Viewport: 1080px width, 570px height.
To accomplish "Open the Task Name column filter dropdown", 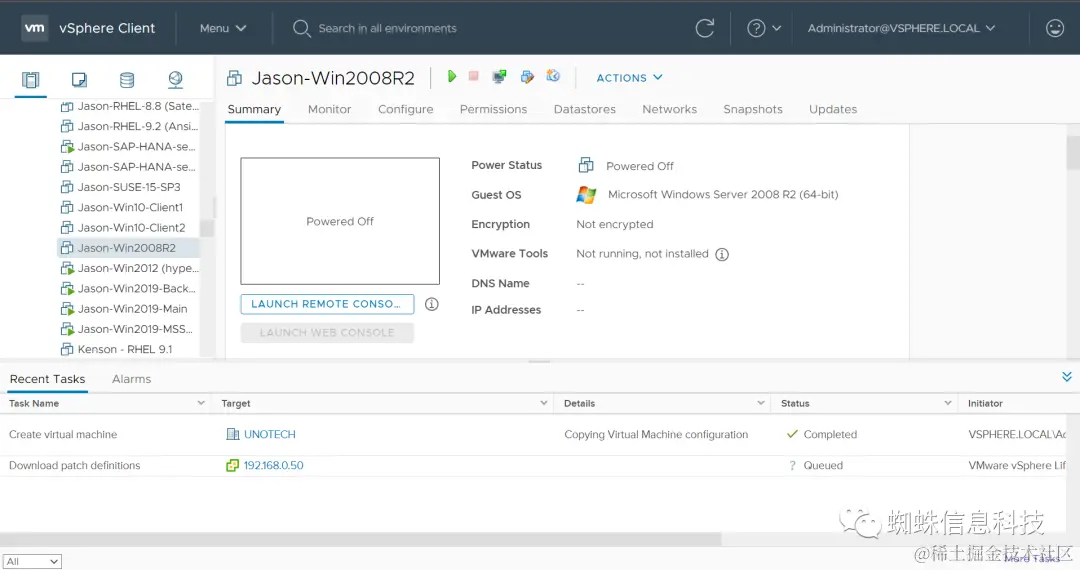I will [x=200, y=403].
